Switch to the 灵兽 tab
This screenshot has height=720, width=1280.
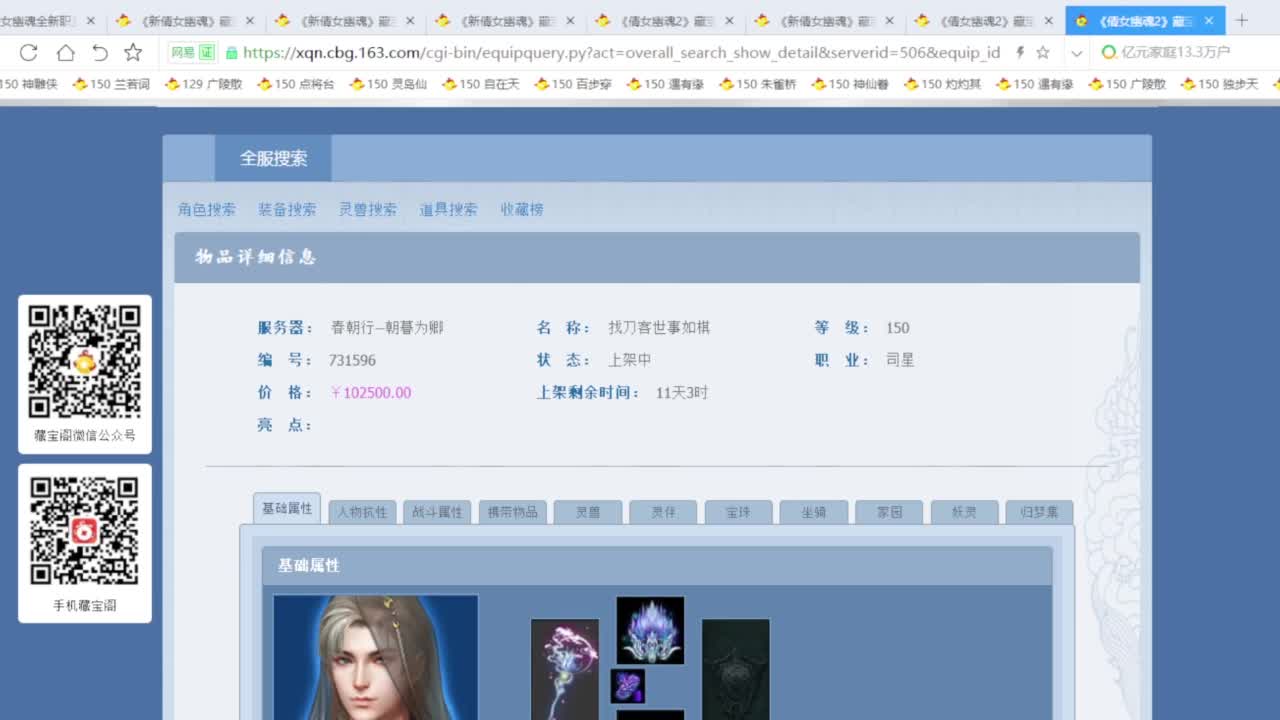(x=588, y=512)
